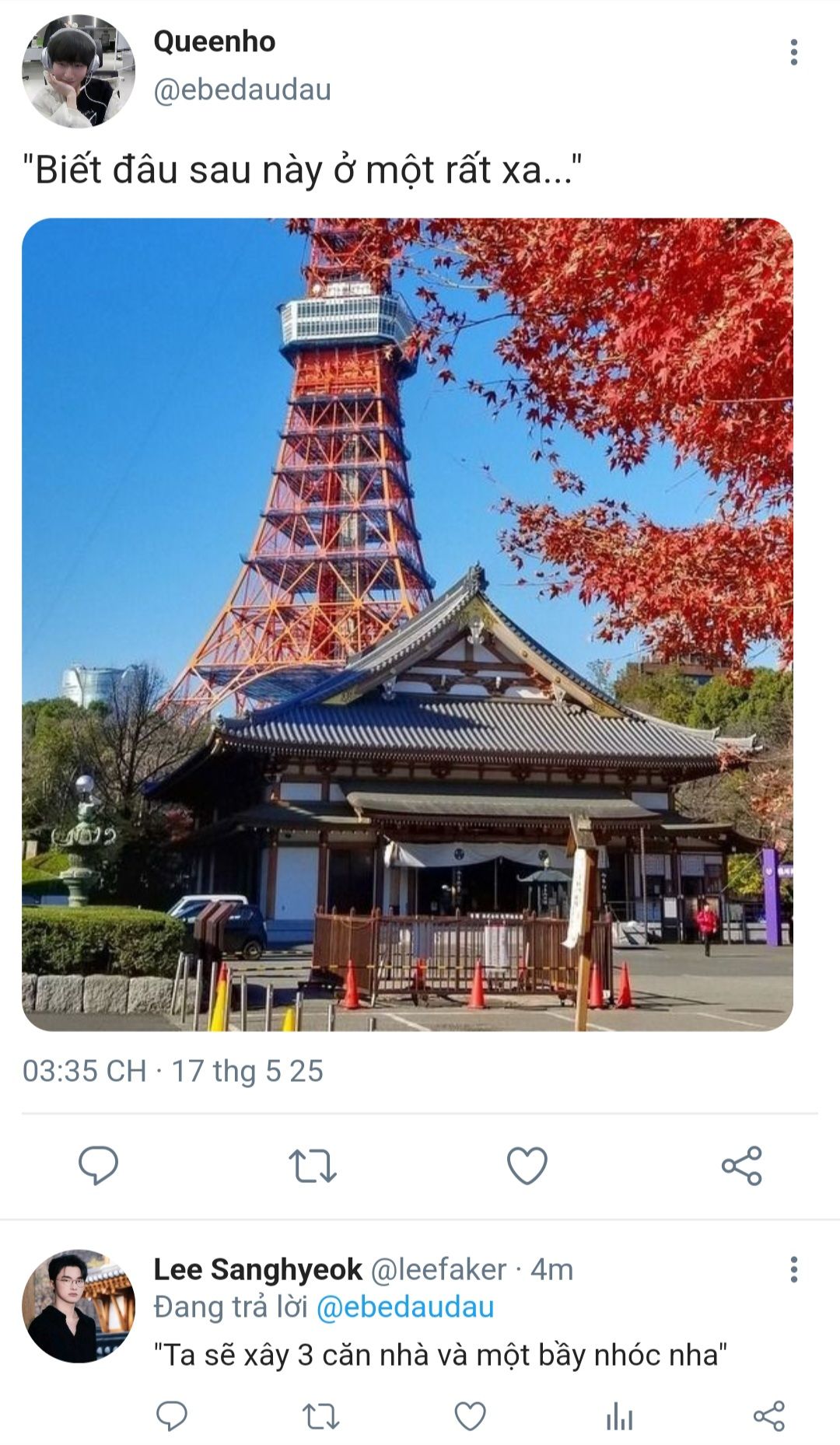Retweet Lee Sanghyeok's reply

pos(320,1416)
